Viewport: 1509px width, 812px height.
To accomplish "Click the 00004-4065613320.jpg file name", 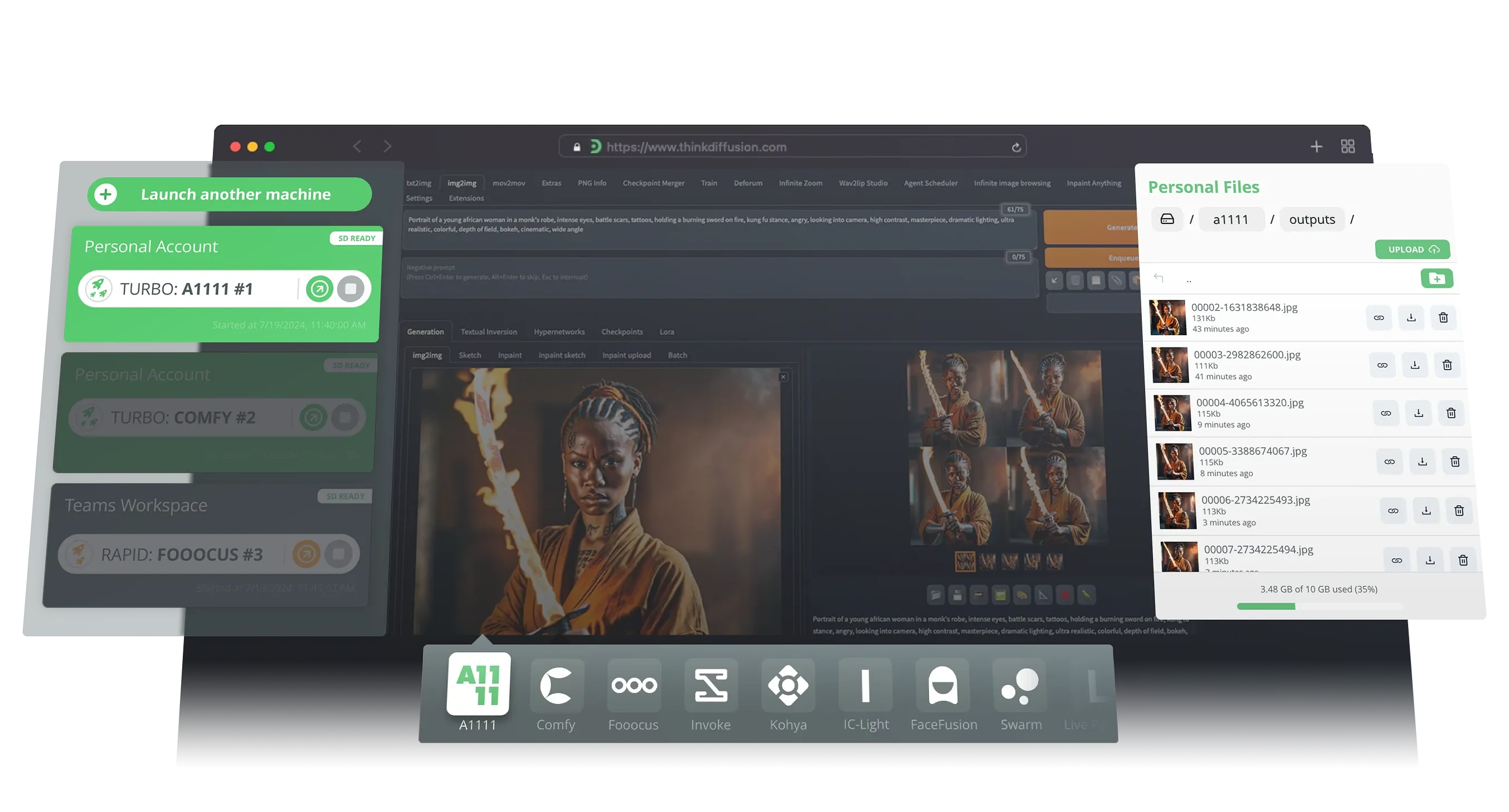I will point(1249,403).
